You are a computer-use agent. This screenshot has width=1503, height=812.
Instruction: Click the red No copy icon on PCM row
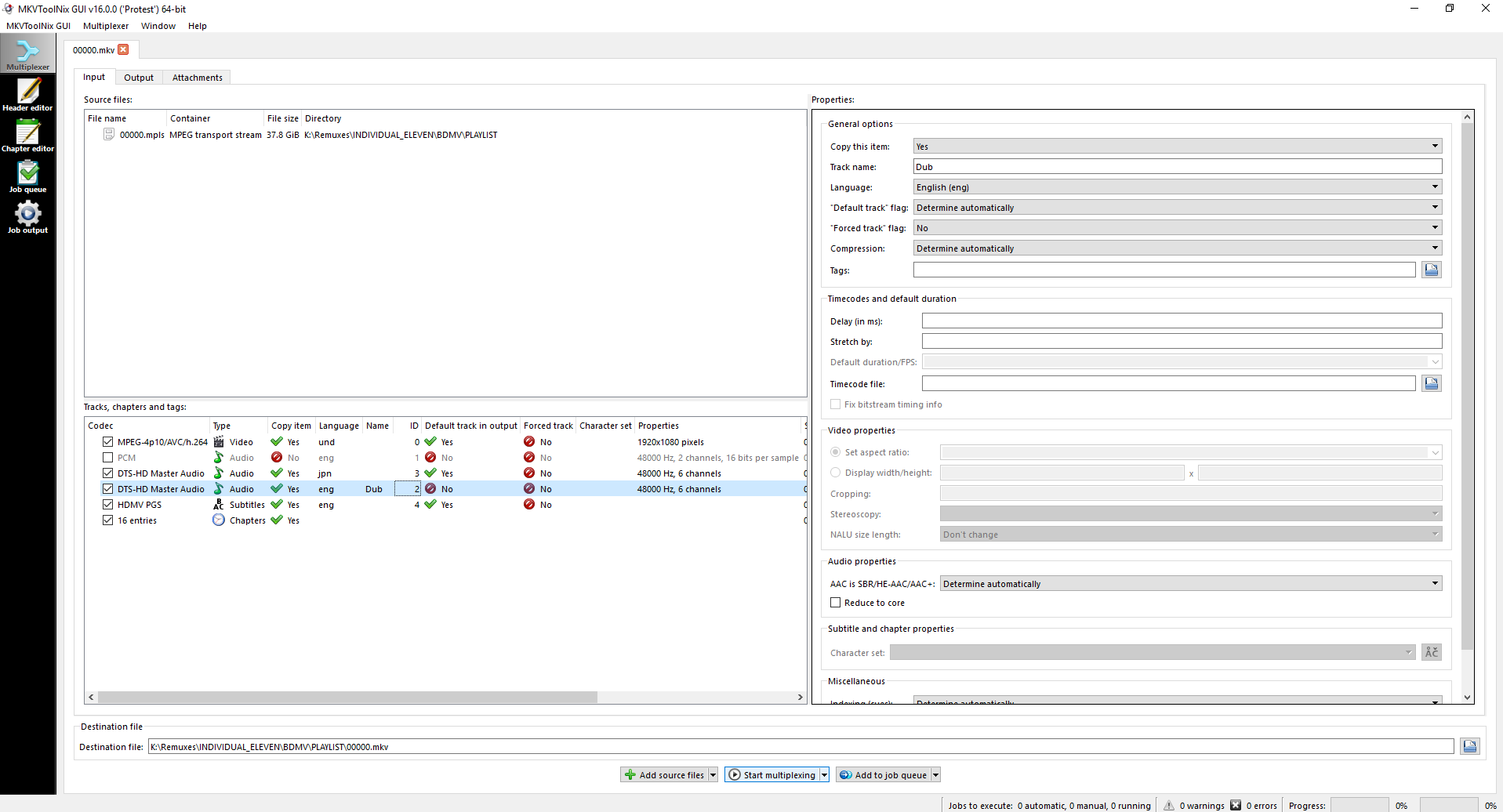click(x=277, y=458)
